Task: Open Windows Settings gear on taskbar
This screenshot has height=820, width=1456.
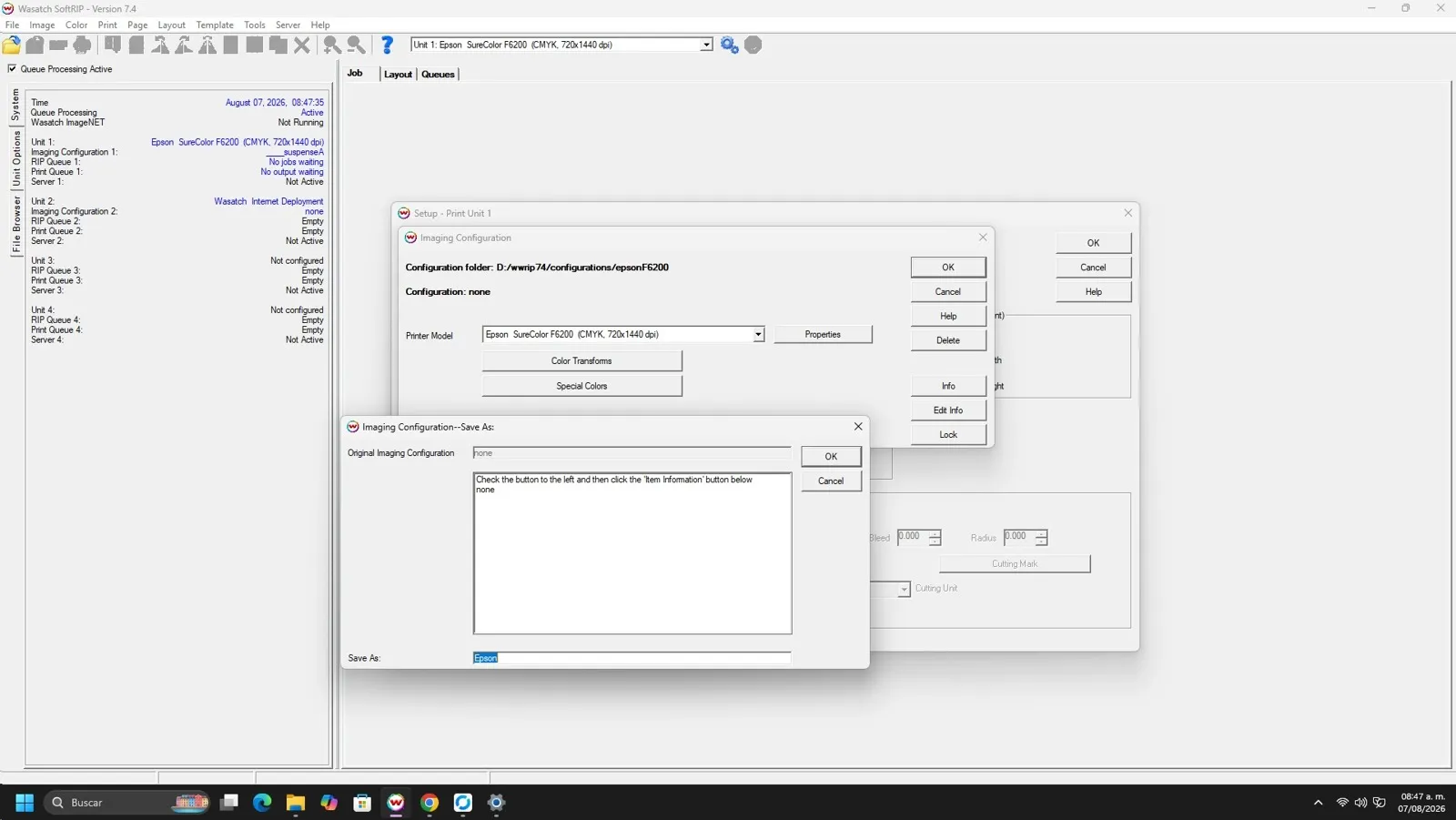Action: (x=496, y=802)
